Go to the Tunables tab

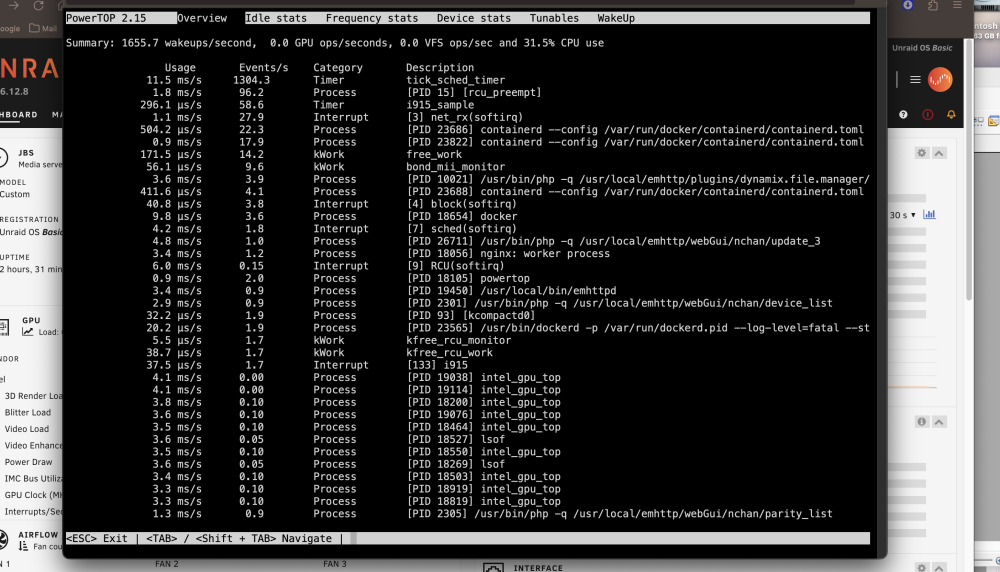[554, 18]
